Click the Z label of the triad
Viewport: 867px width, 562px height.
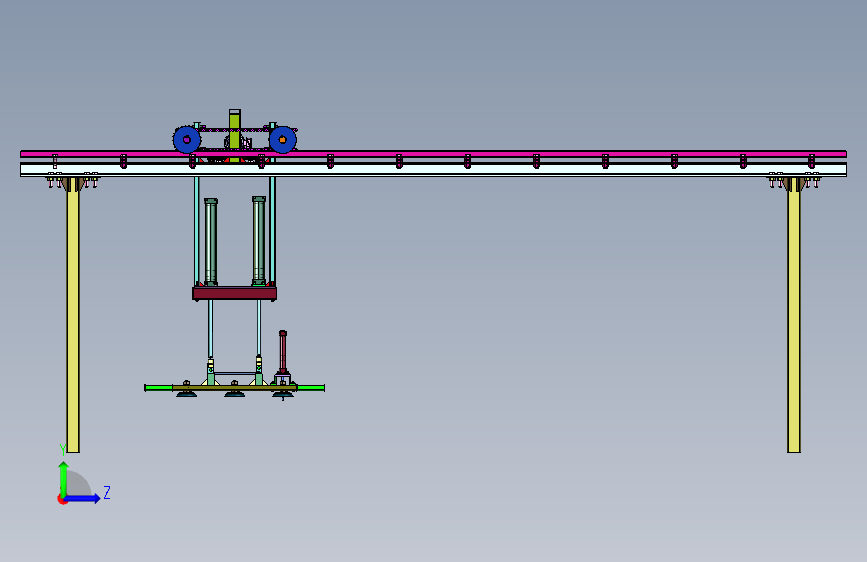click(107, 492)
